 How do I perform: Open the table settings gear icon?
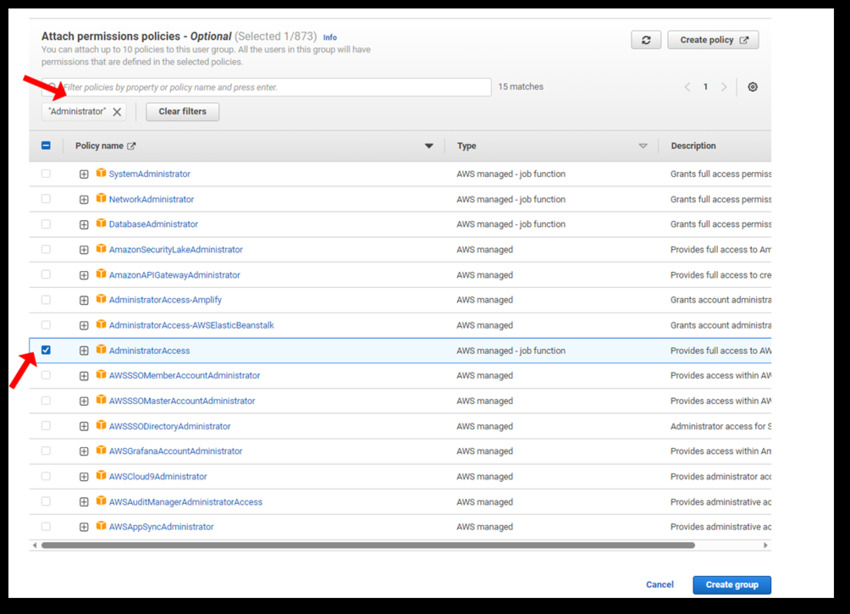(753, 87)
